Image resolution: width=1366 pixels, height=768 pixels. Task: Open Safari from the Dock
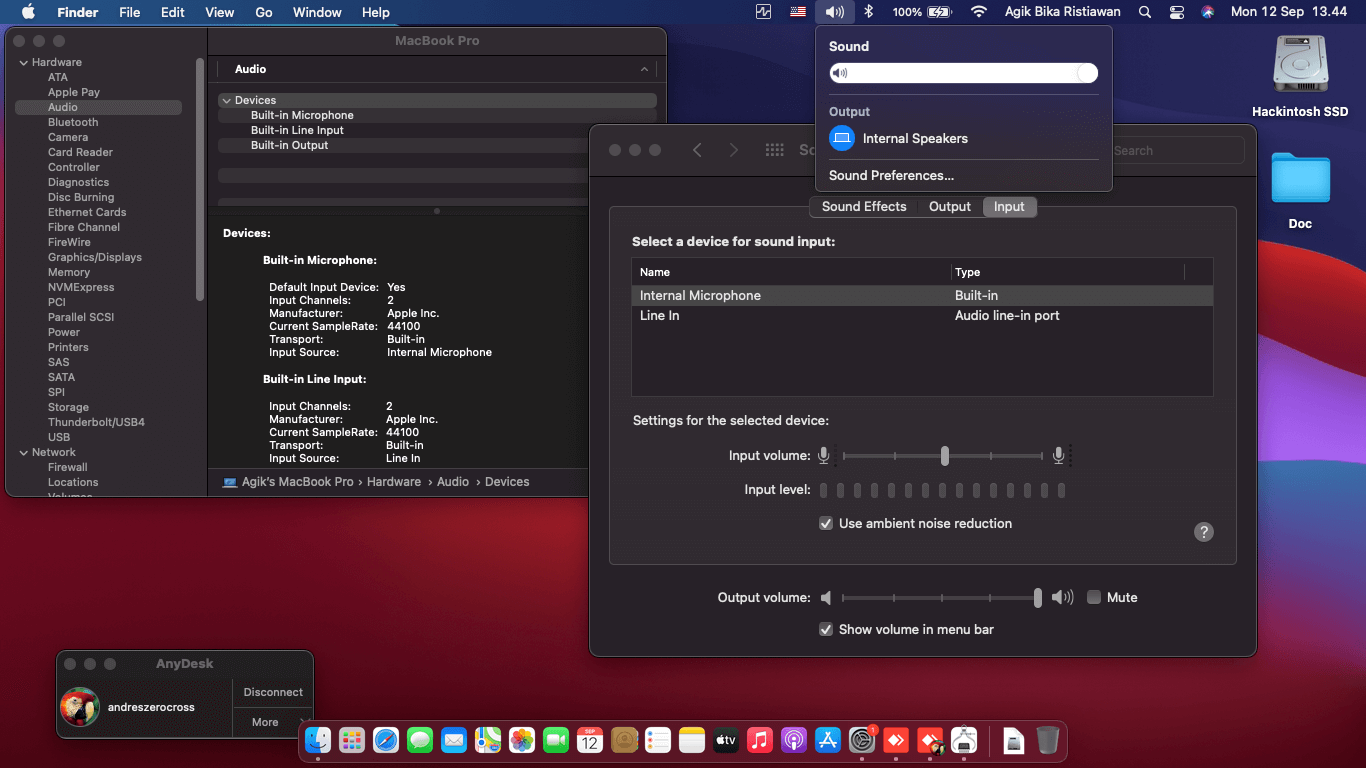(386, 740)
